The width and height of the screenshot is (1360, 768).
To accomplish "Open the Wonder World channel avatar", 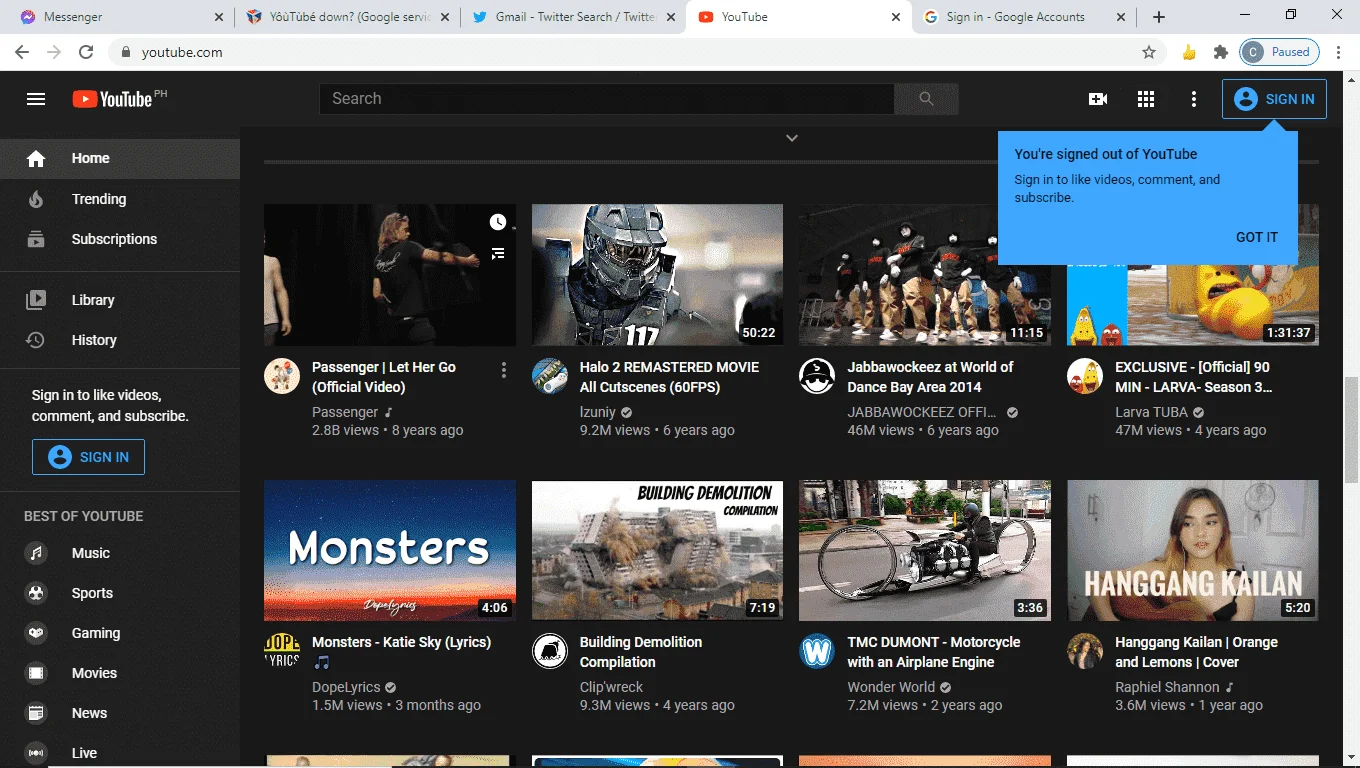I will [817, 651].
